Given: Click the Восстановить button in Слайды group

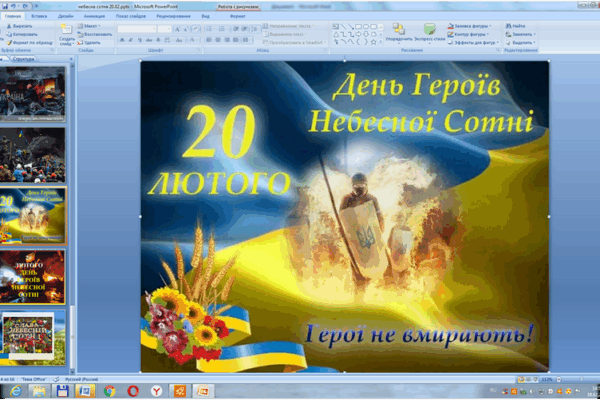Looking at the screenshot, I should 95,34.
